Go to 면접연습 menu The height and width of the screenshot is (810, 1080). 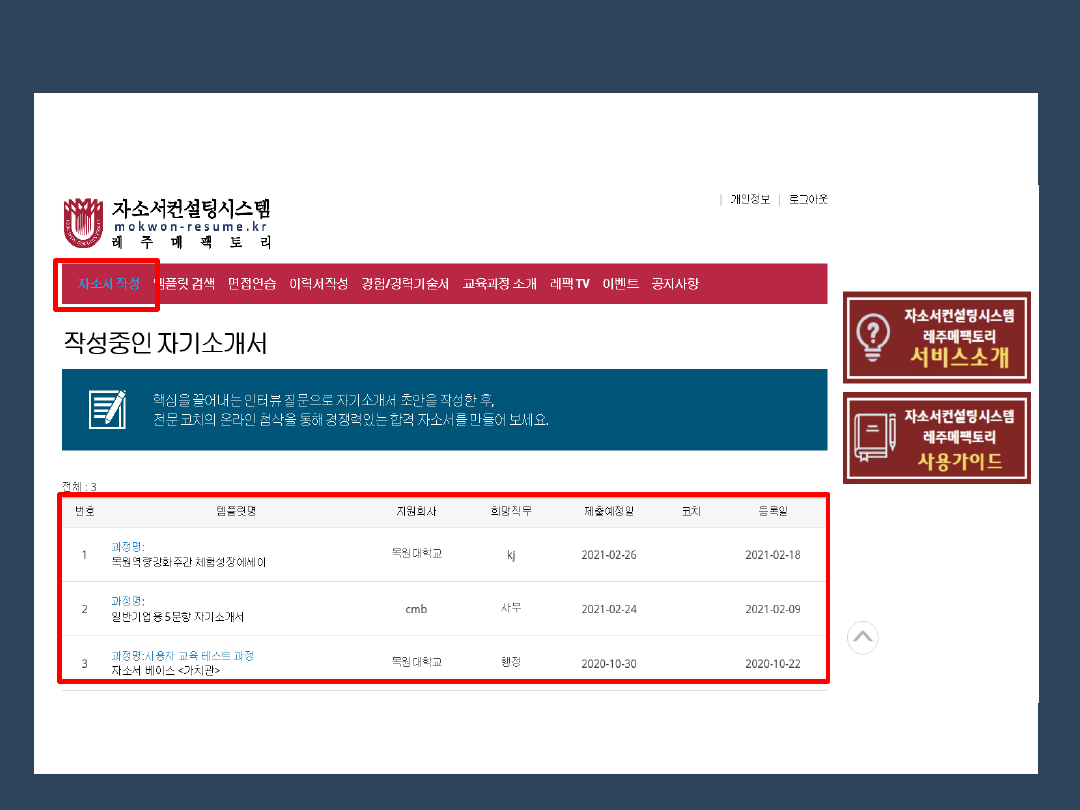(x=252, y=284)
